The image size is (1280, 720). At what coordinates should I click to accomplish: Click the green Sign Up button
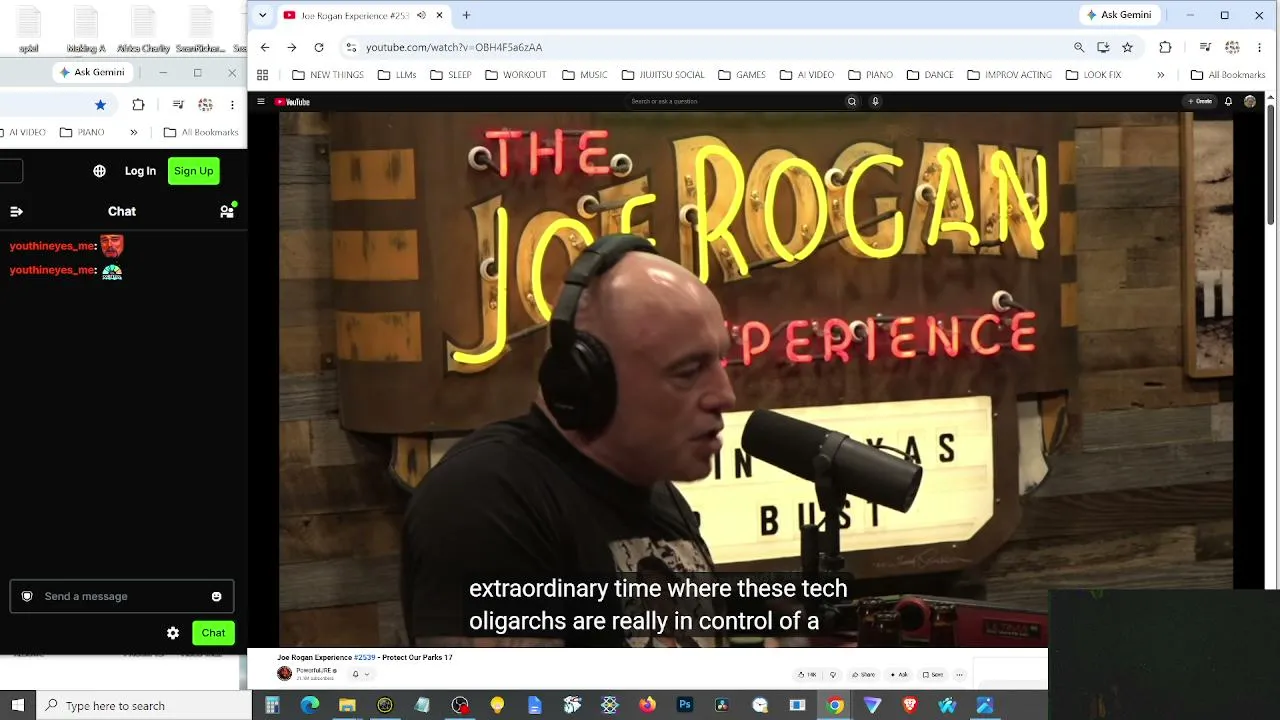click(194, 171)
